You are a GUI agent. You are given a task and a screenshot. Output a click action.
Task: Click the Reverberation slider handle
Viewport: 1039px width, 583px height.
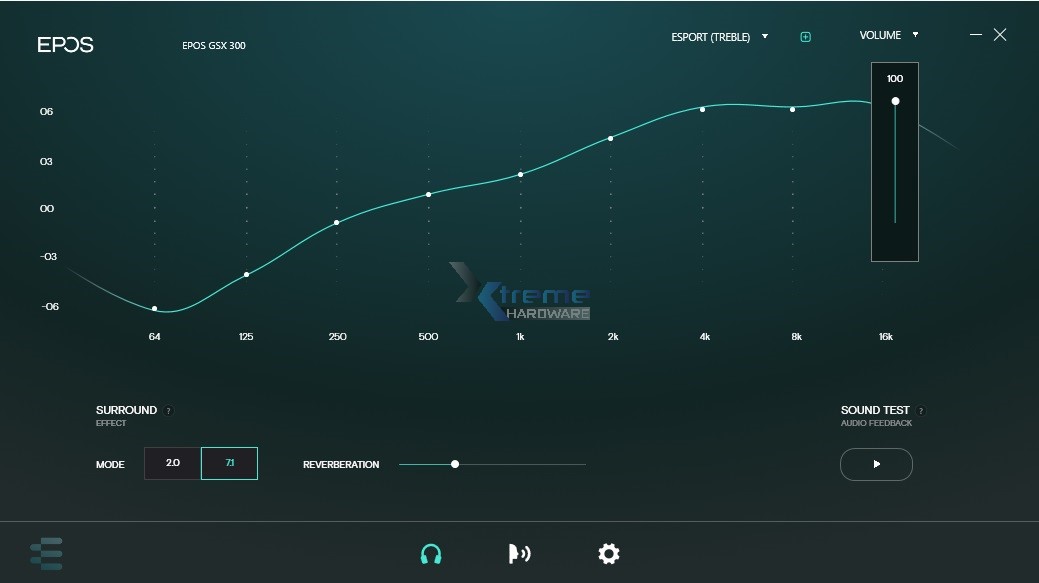pyautogui.click(x=455, y=464)
